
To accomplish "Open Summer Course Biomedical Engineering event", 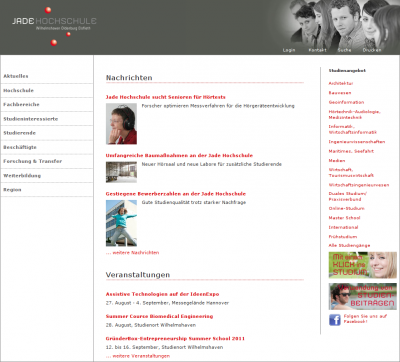I will pos(159,316).
